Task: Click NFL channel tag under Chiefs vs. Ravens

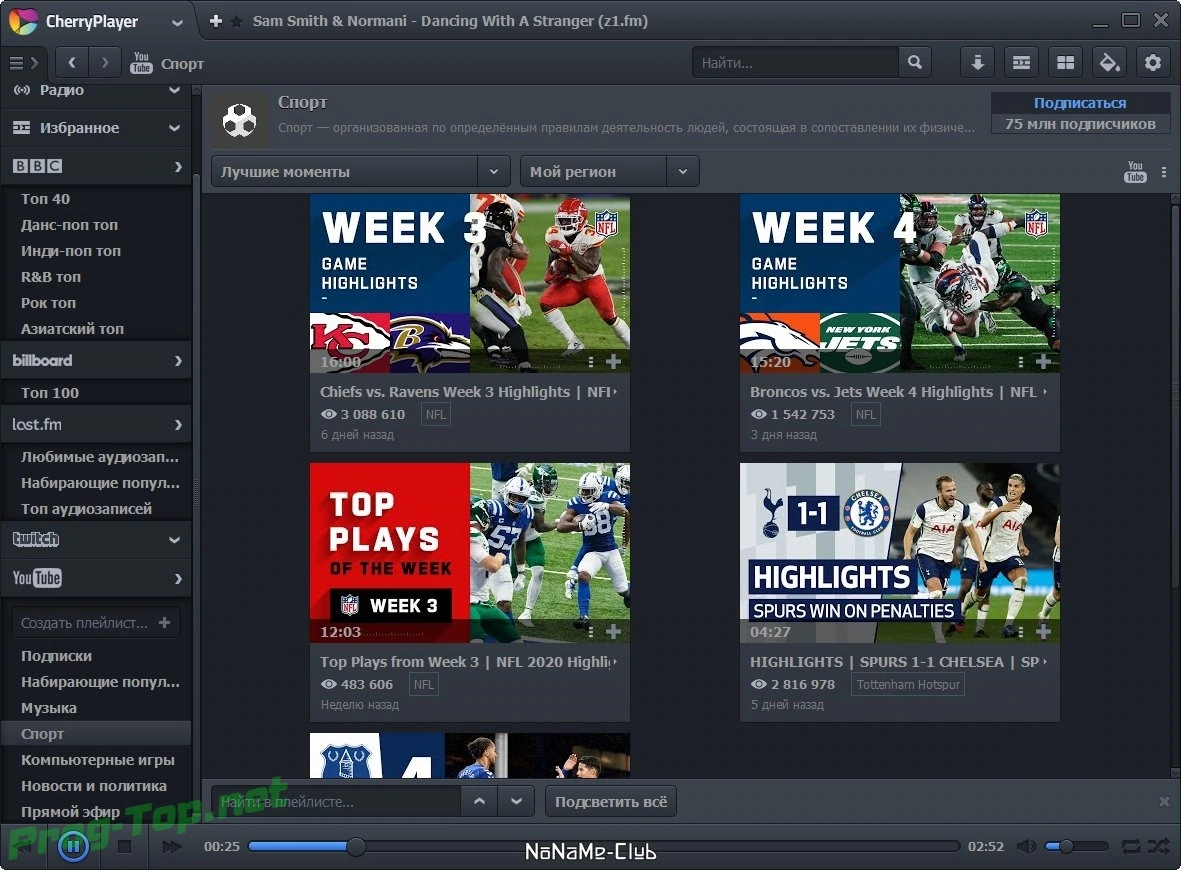Action: coord(435,414)
